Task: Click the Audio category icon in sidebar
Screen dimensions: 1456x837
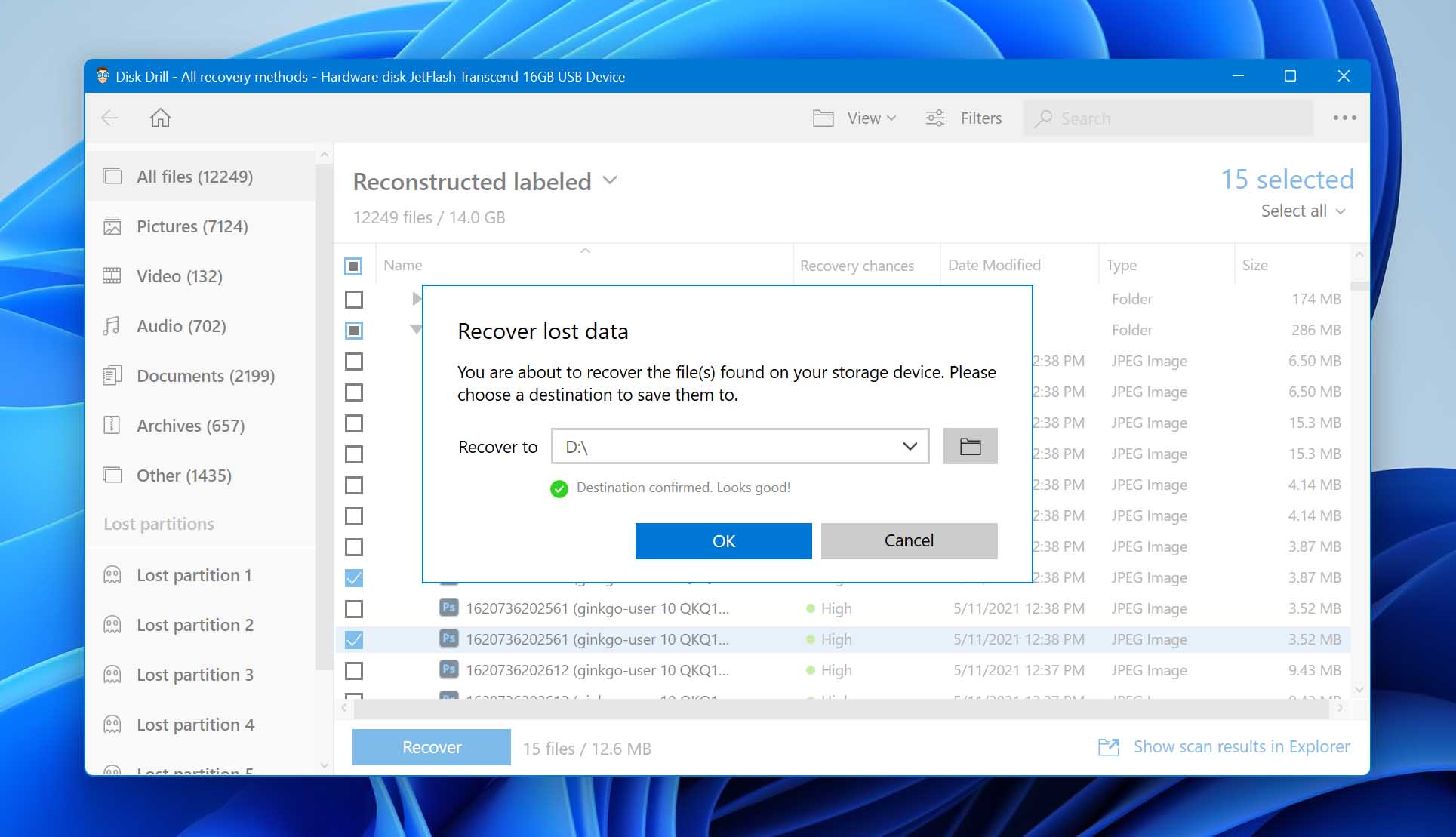Action: pos(113,325)
